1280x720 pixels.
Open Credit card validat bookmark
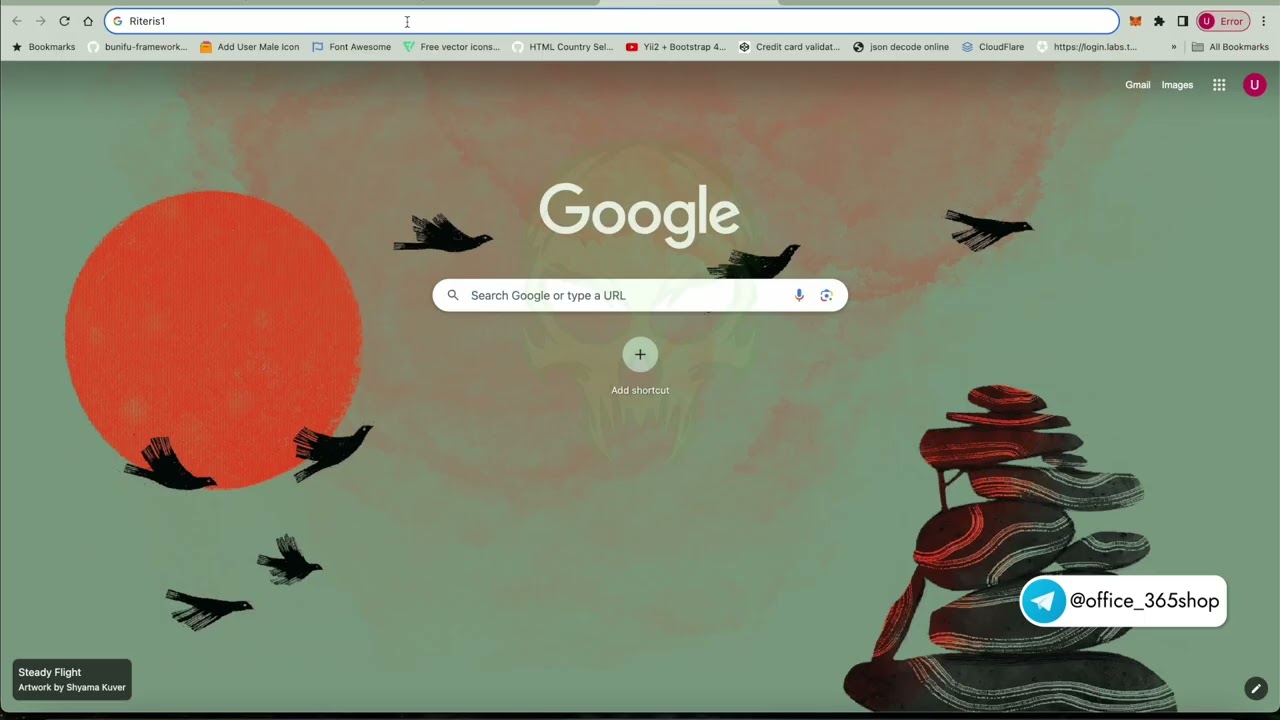pos(789,47)
